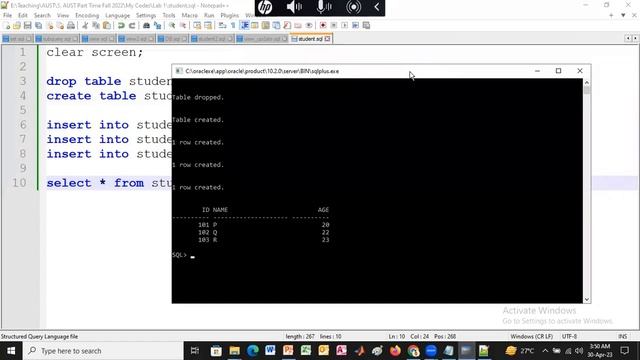Open Find with the binoculars icon
The width and height of the screenshot is (640, 360).
146,25
